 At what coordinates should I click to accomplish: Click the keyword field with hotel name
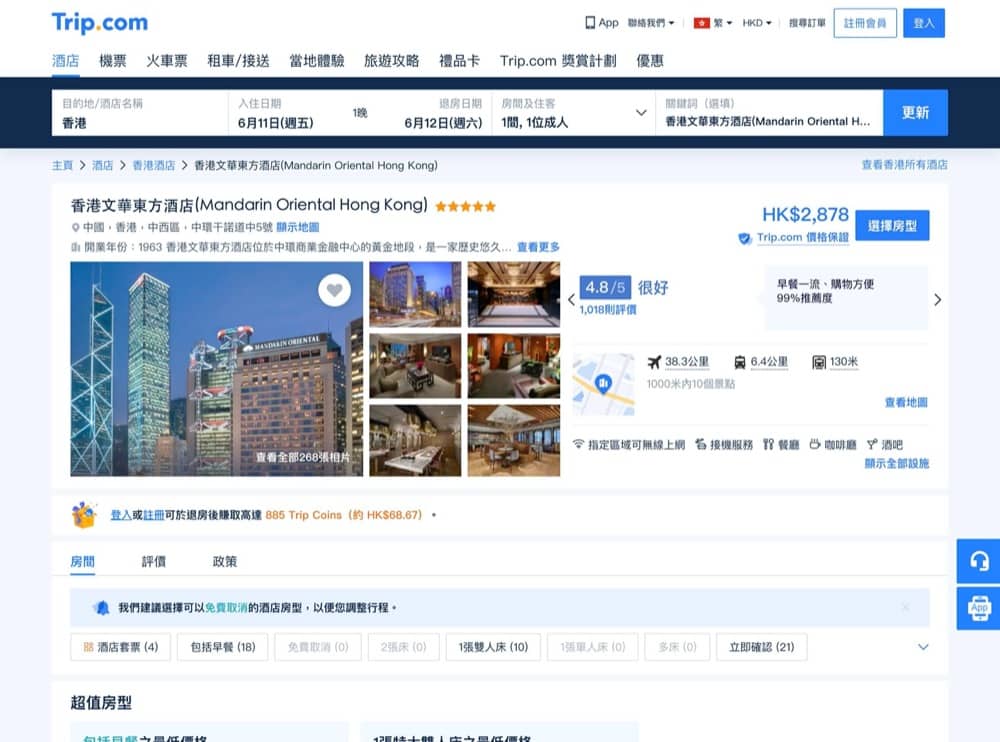[x=768, y=113]
